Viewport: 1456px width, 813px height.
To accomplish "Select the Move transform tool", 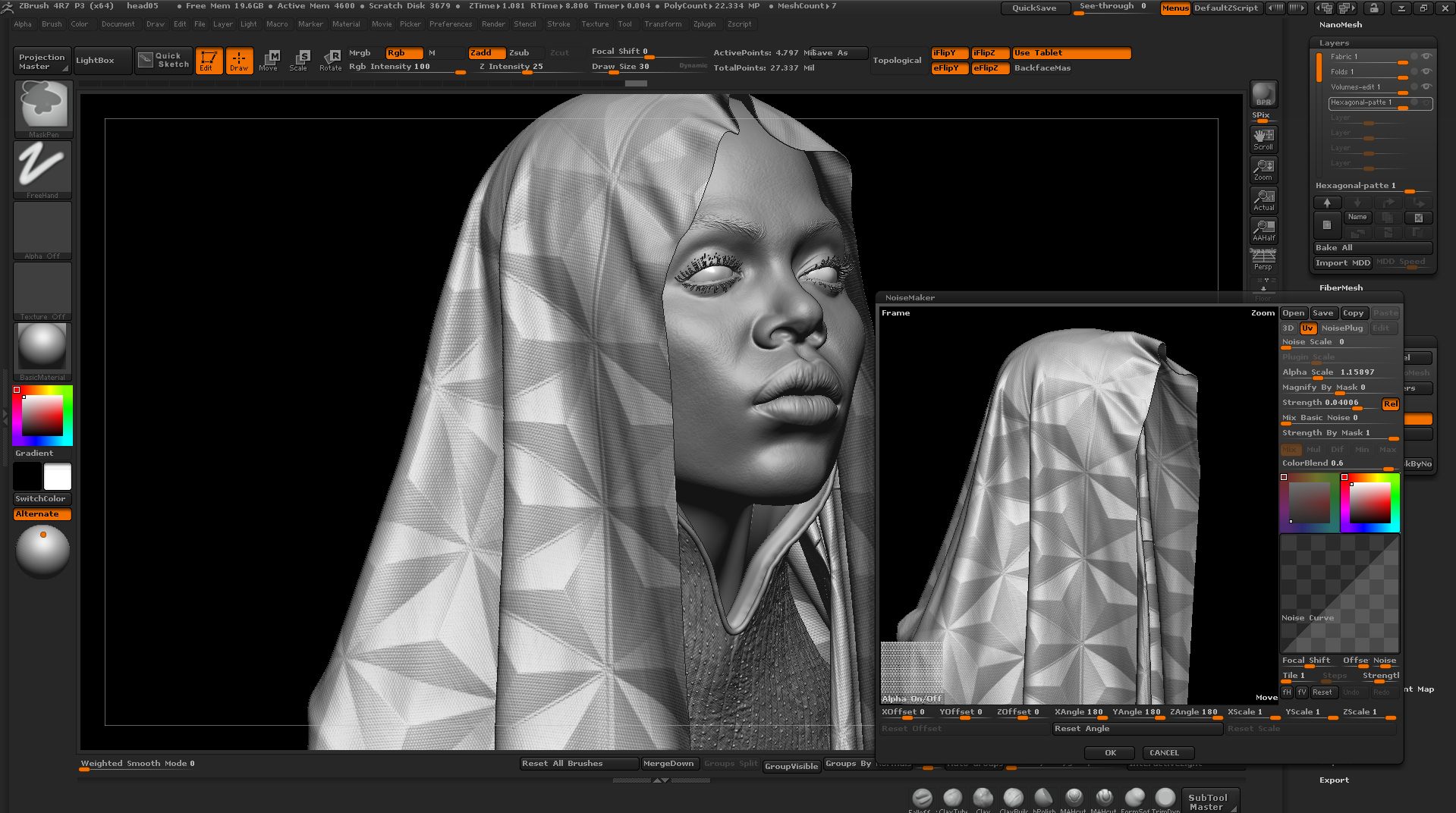I will [269, 60].
